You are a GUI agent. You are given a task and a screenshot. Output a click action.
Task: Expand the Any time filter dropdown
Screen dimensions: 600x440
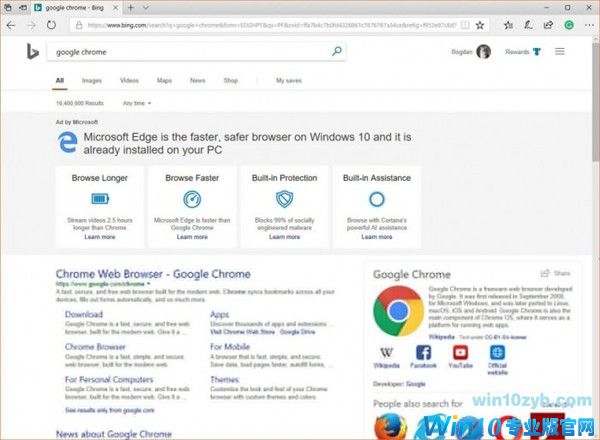137,103
